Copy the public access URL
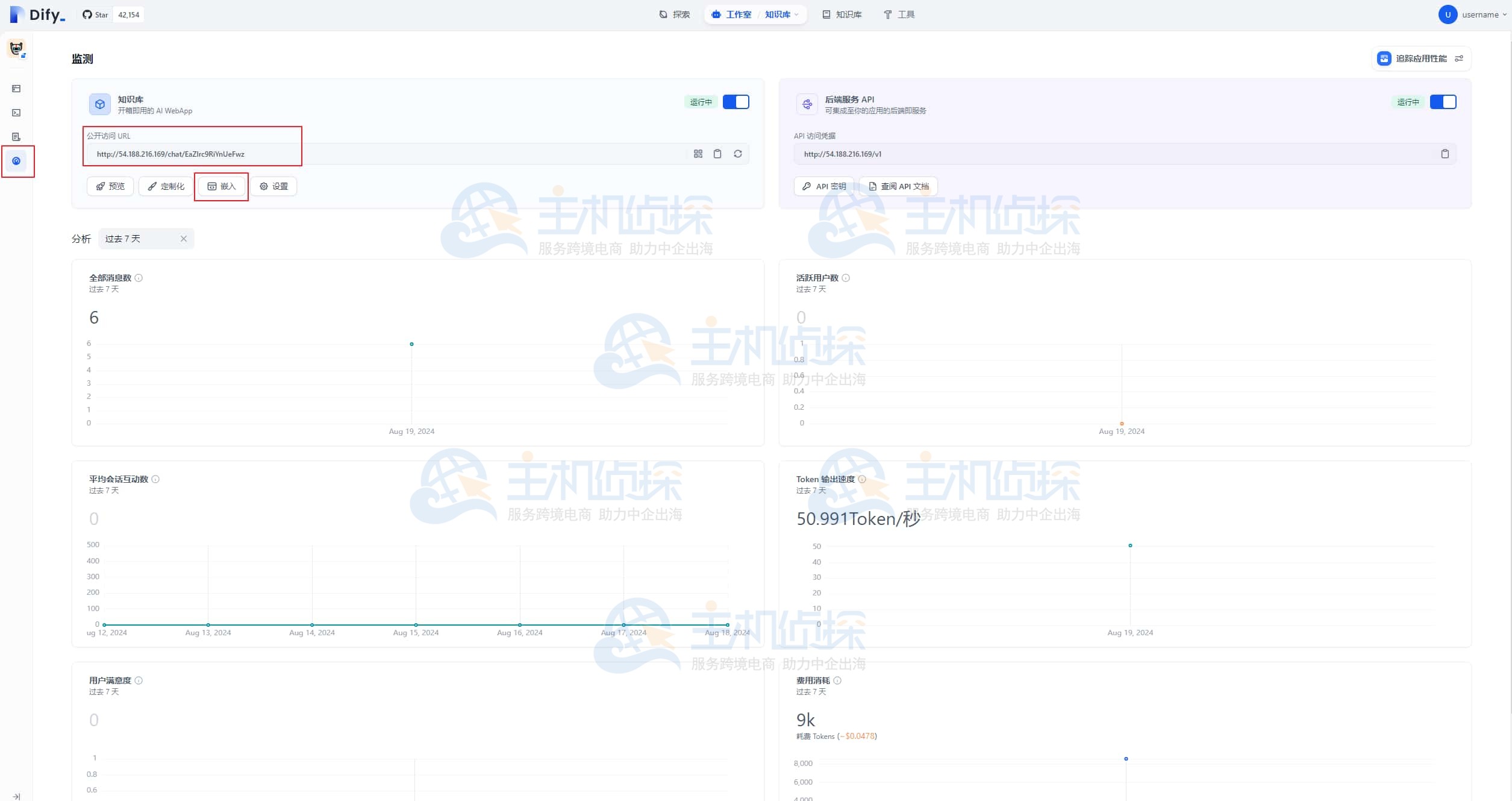Viewport: 1512px width, 801px height. [x=717, y=154]
